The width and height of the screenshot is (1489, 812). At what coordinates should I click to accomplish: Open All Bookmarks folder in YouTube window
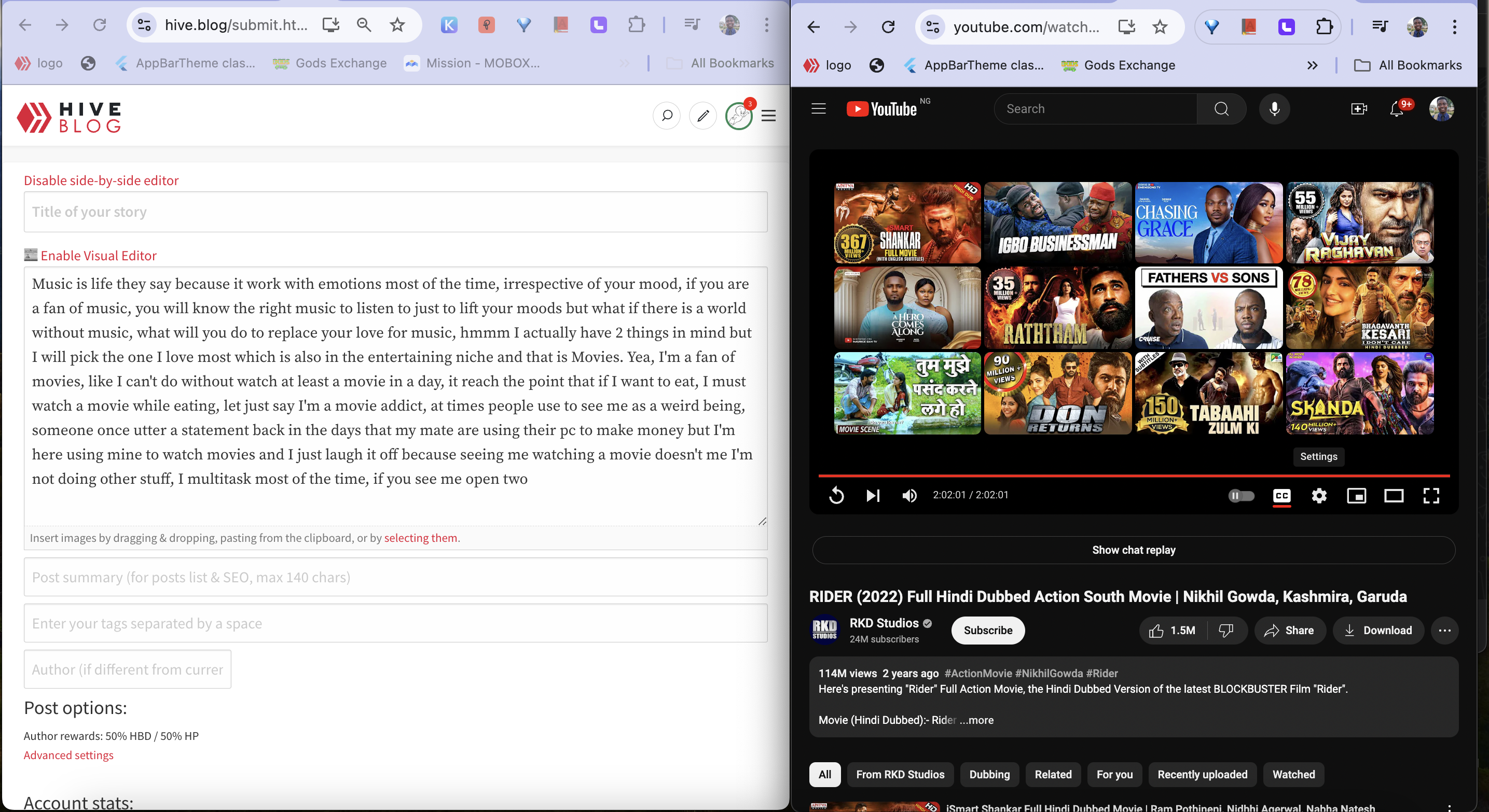tap(1408, 65)
